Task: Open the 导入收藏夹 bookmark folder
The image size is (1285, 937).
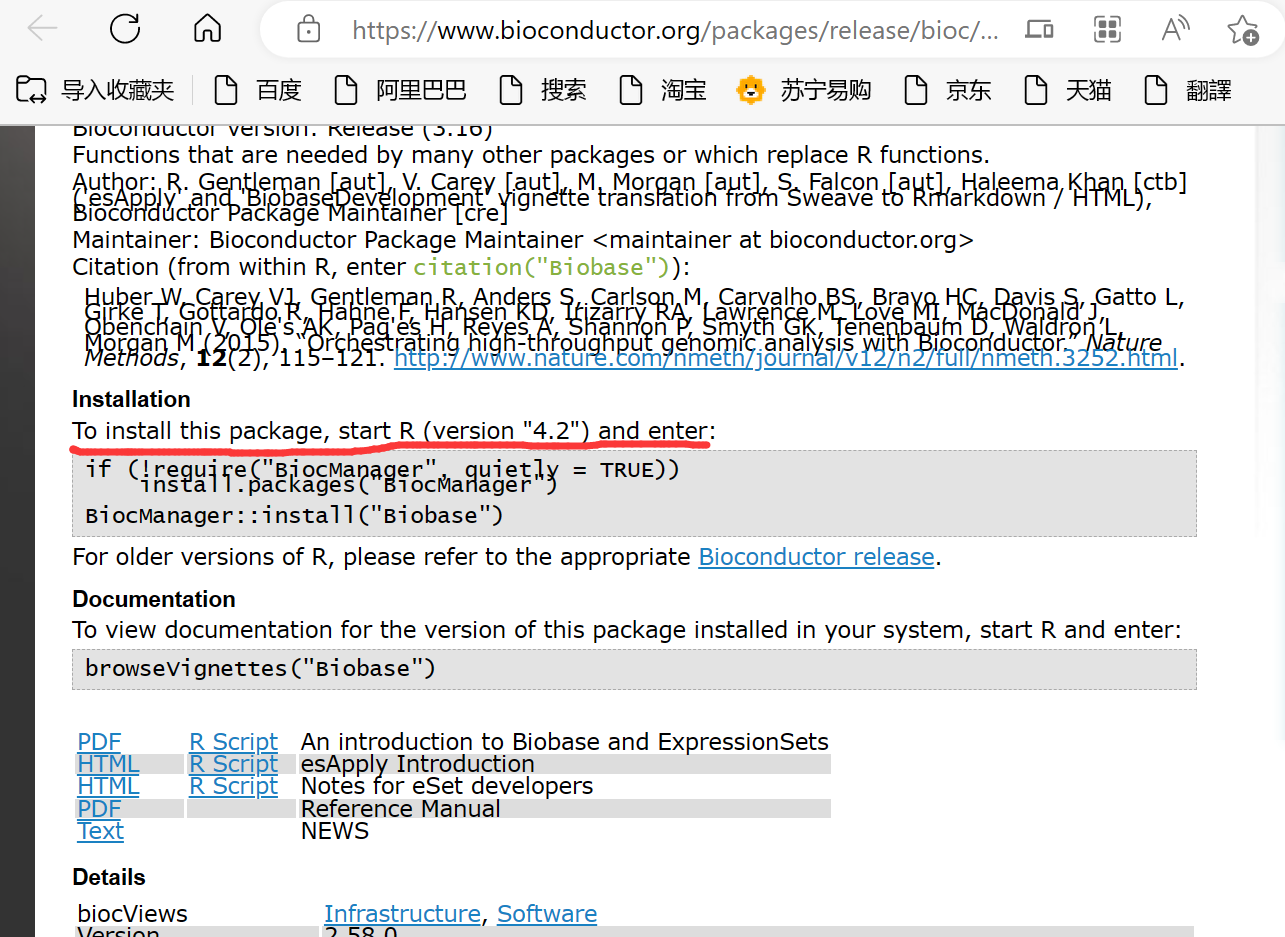Action: coord(95,90)
